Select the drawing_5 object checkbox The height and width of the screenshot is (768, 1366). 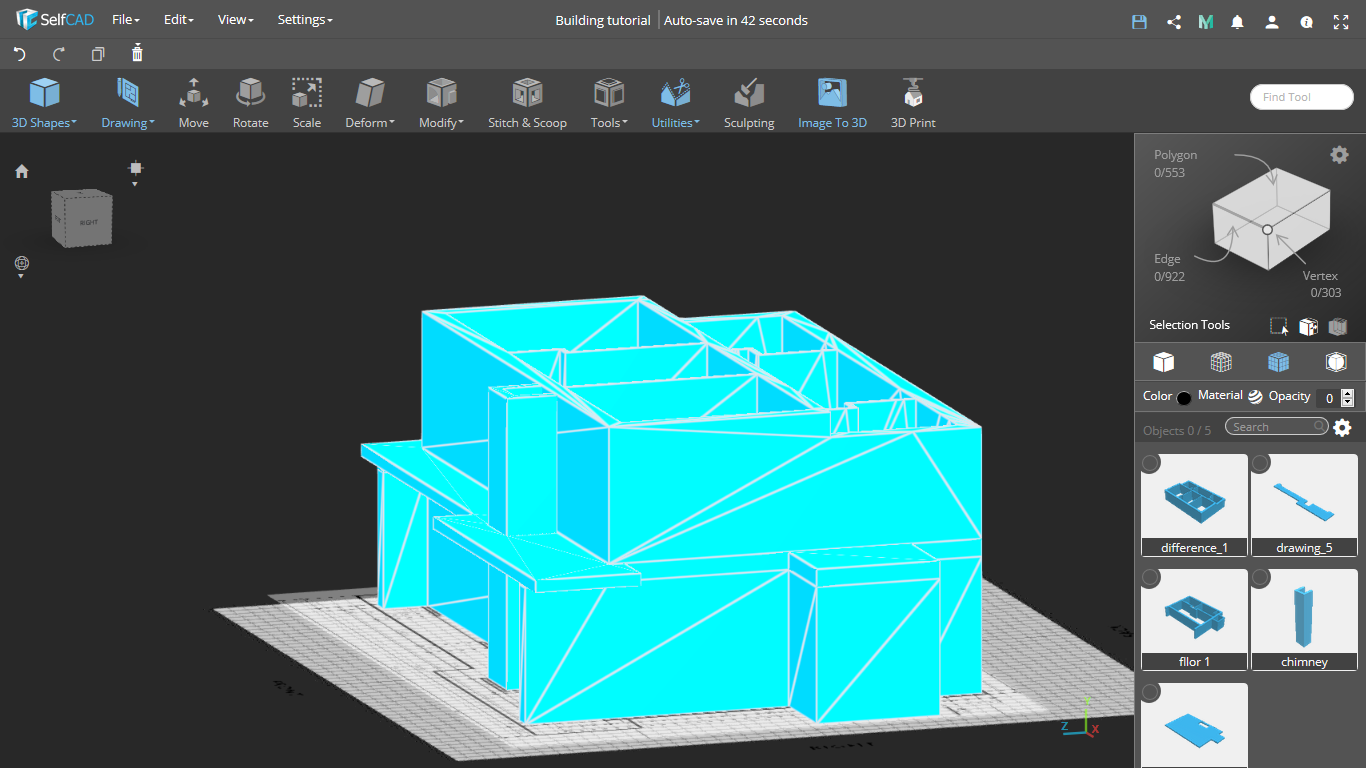1261,463
